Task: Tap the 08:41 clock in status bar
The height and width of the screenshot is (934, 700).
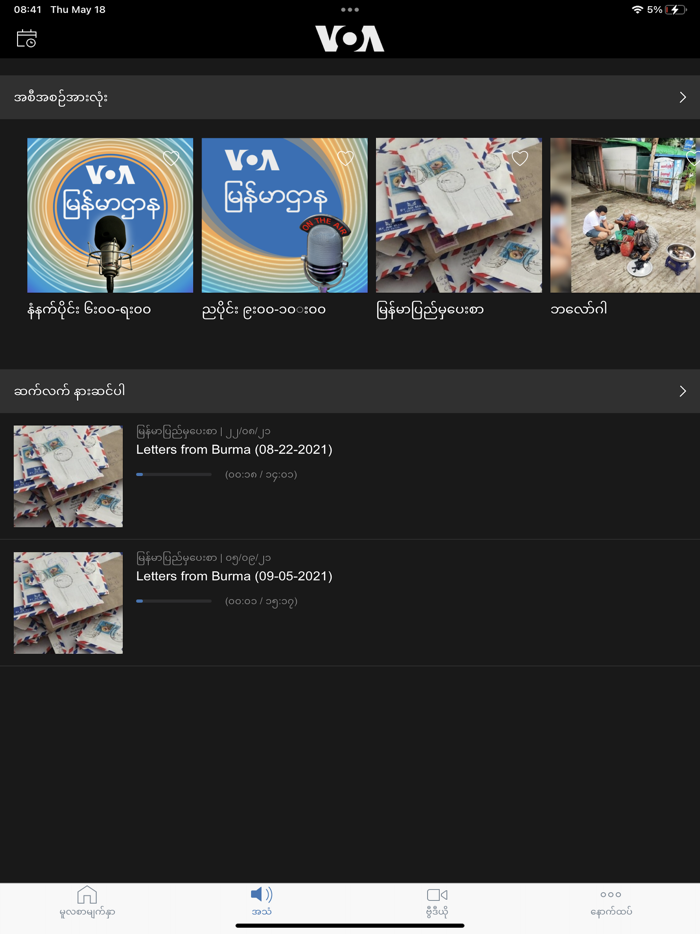Action: pyautogui.click(x=27, y=10)
